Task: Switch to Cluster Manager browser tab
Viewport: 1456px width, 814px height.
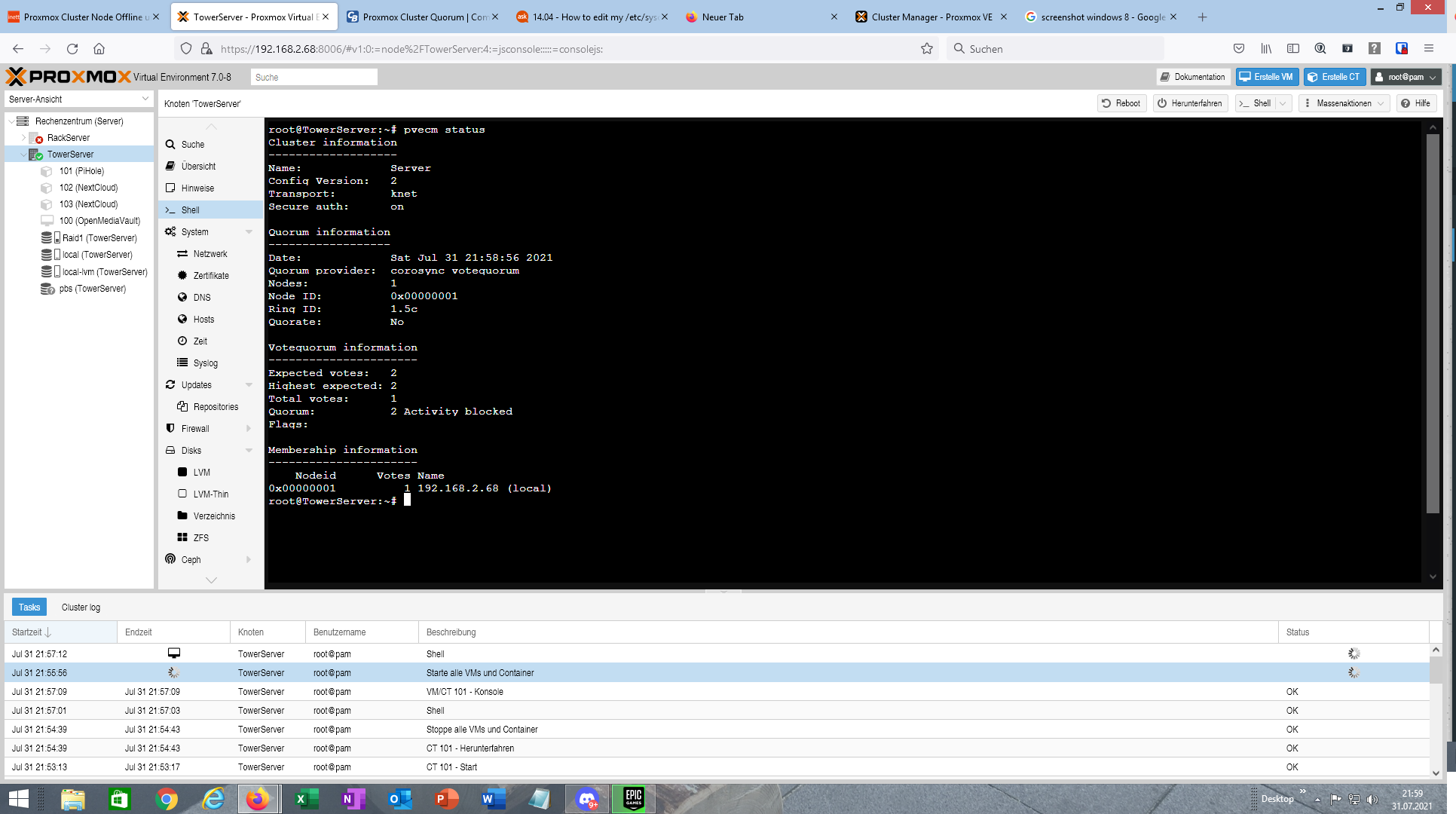Action: coord(931,17)
